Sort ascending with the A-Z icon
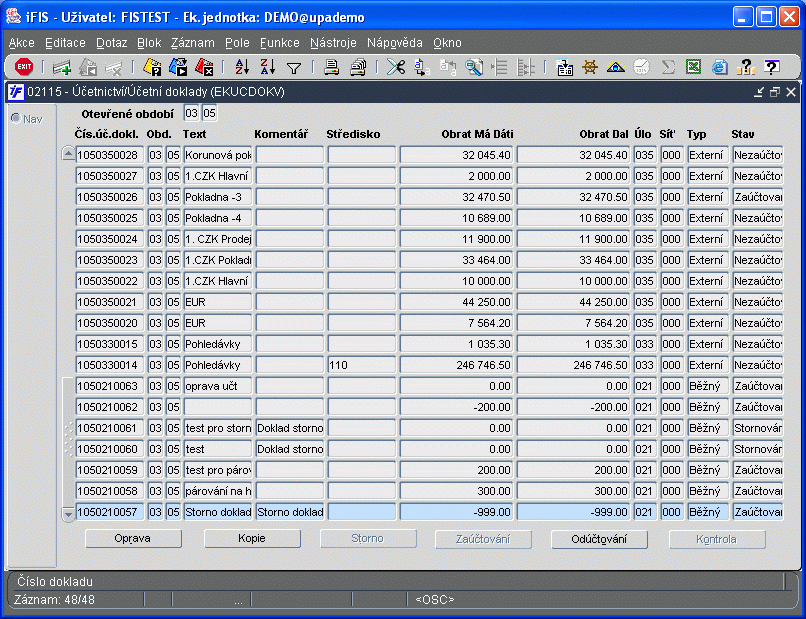Viewport: 806px width, 619px height. (x=242, y=67)
